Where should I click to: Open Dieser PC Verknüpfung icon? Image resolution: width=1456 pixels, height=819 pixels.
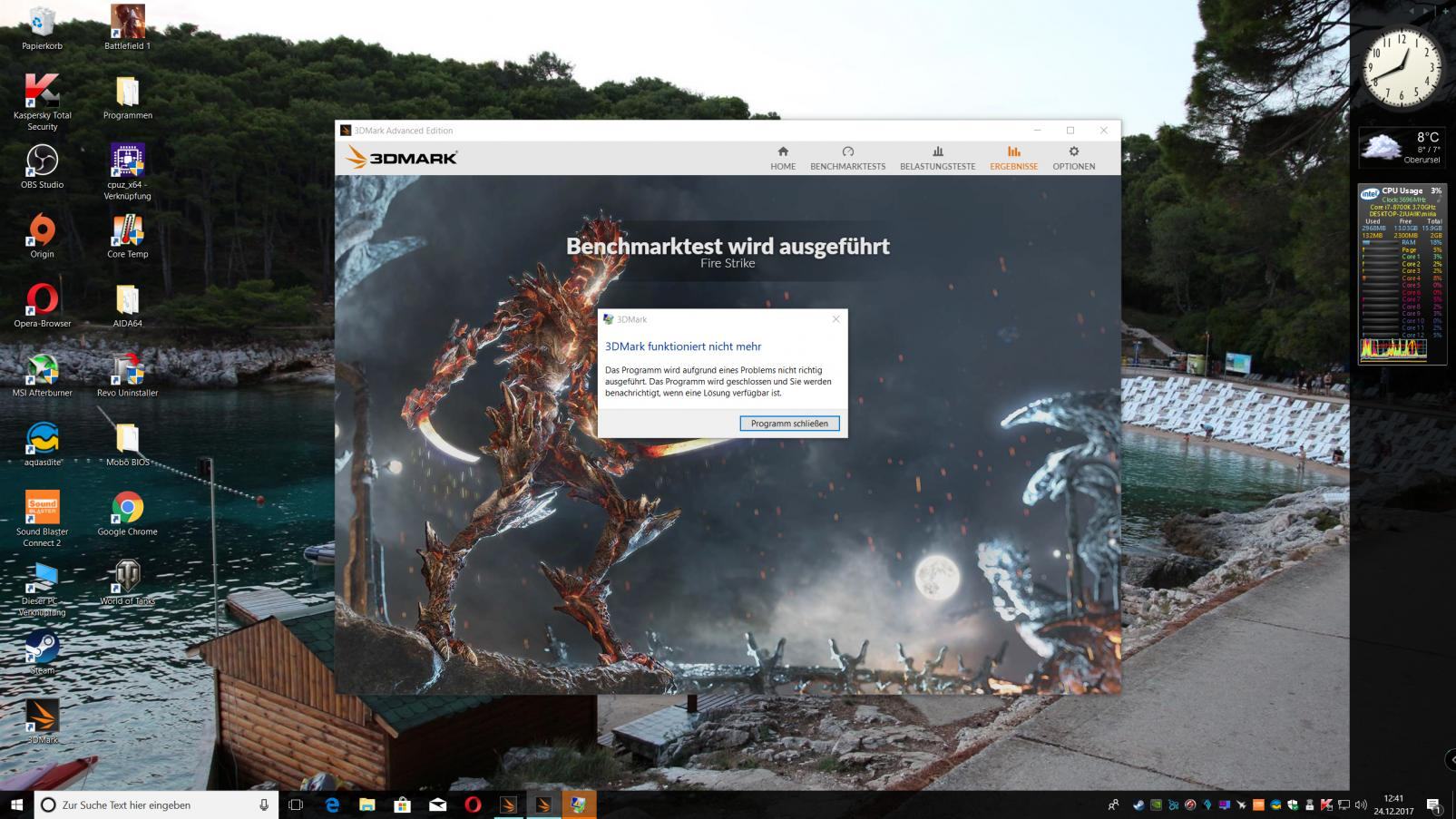pos(42,589)
